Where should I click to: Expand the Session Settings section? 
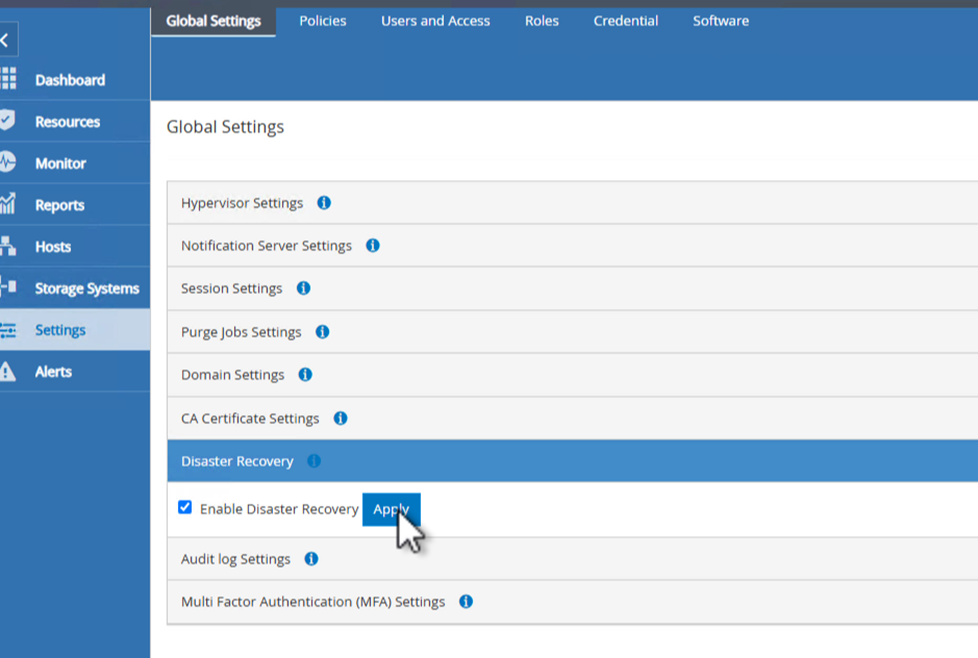pos(232,289)
